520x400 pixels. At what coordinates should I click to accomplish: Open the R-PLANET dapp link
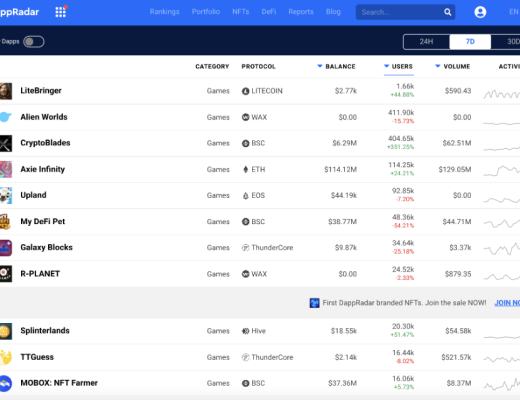40,274
